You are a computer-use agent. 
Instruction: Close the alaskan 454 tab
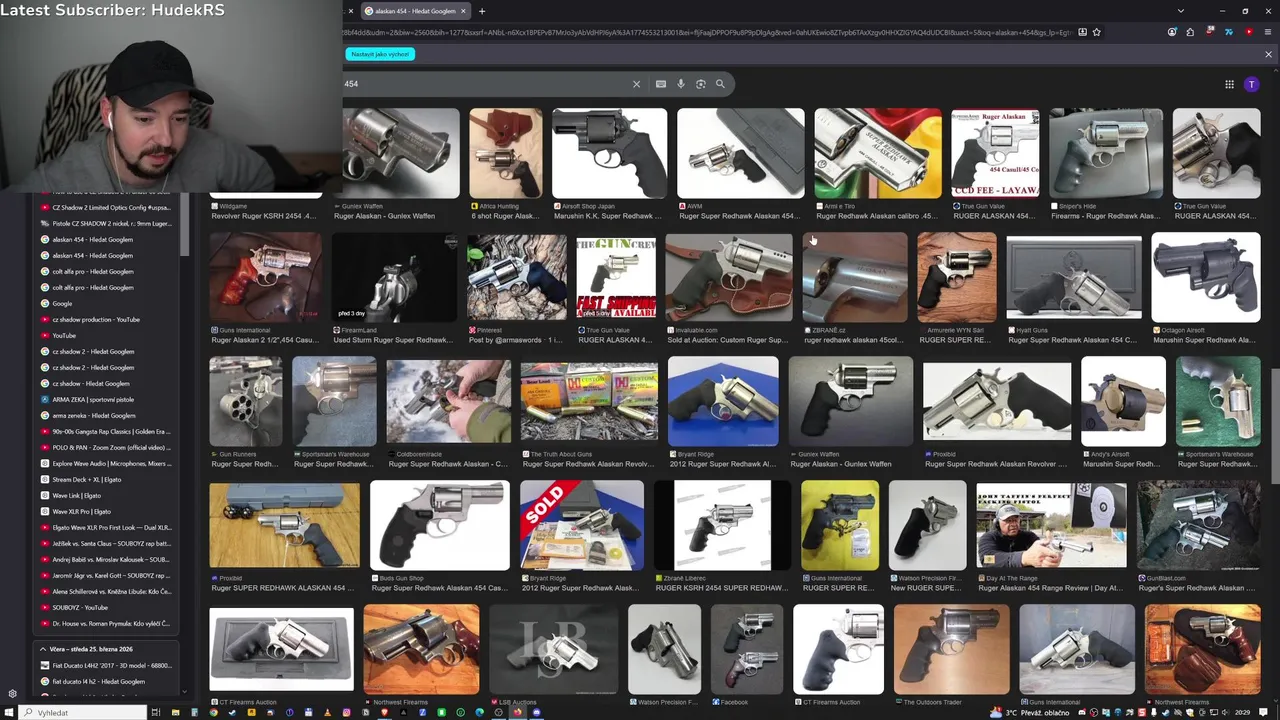point(463,11)
